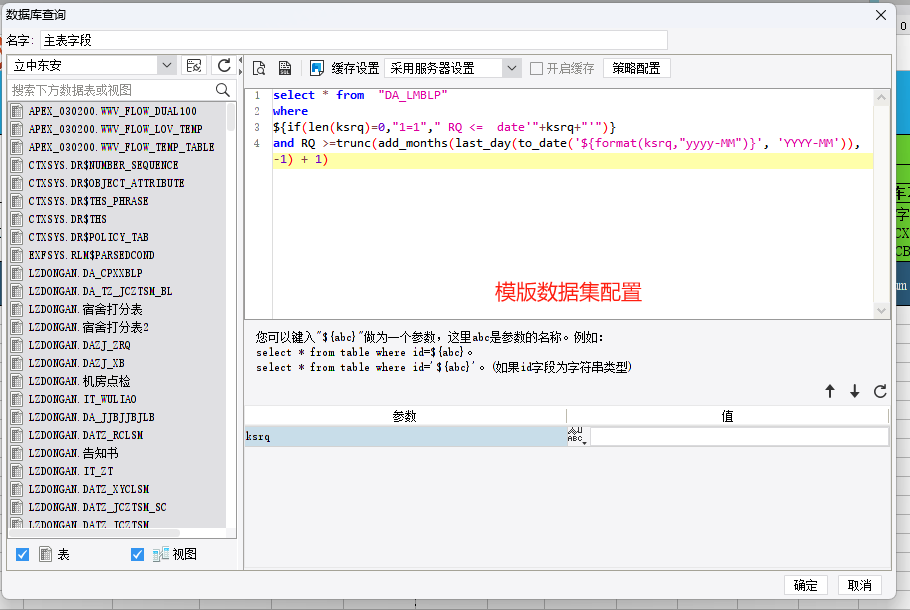The image size is (910, 610).
Task: Click the cache settings icon
Action: (316, 68)
